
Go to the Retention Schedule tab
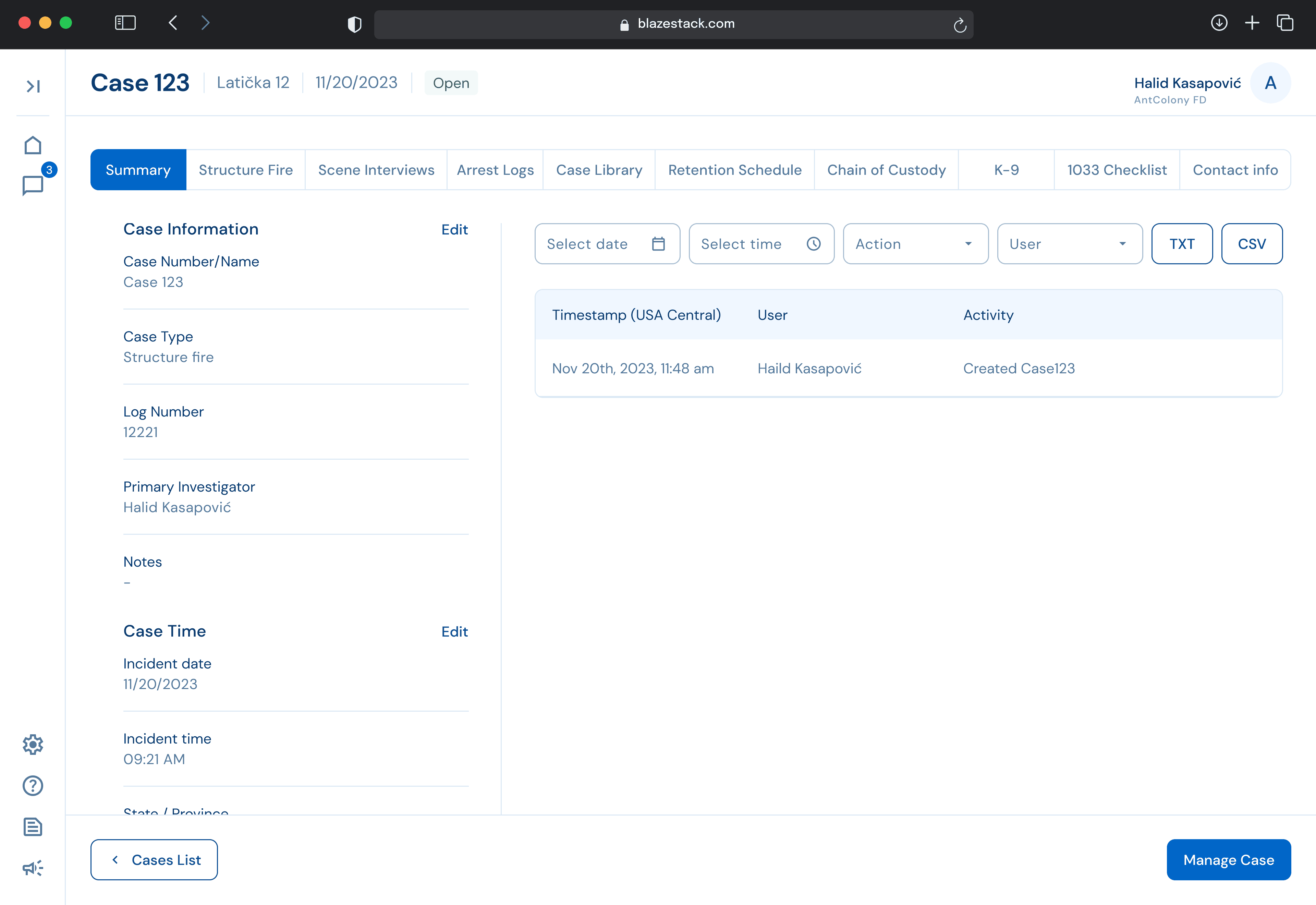coord(734,170)
